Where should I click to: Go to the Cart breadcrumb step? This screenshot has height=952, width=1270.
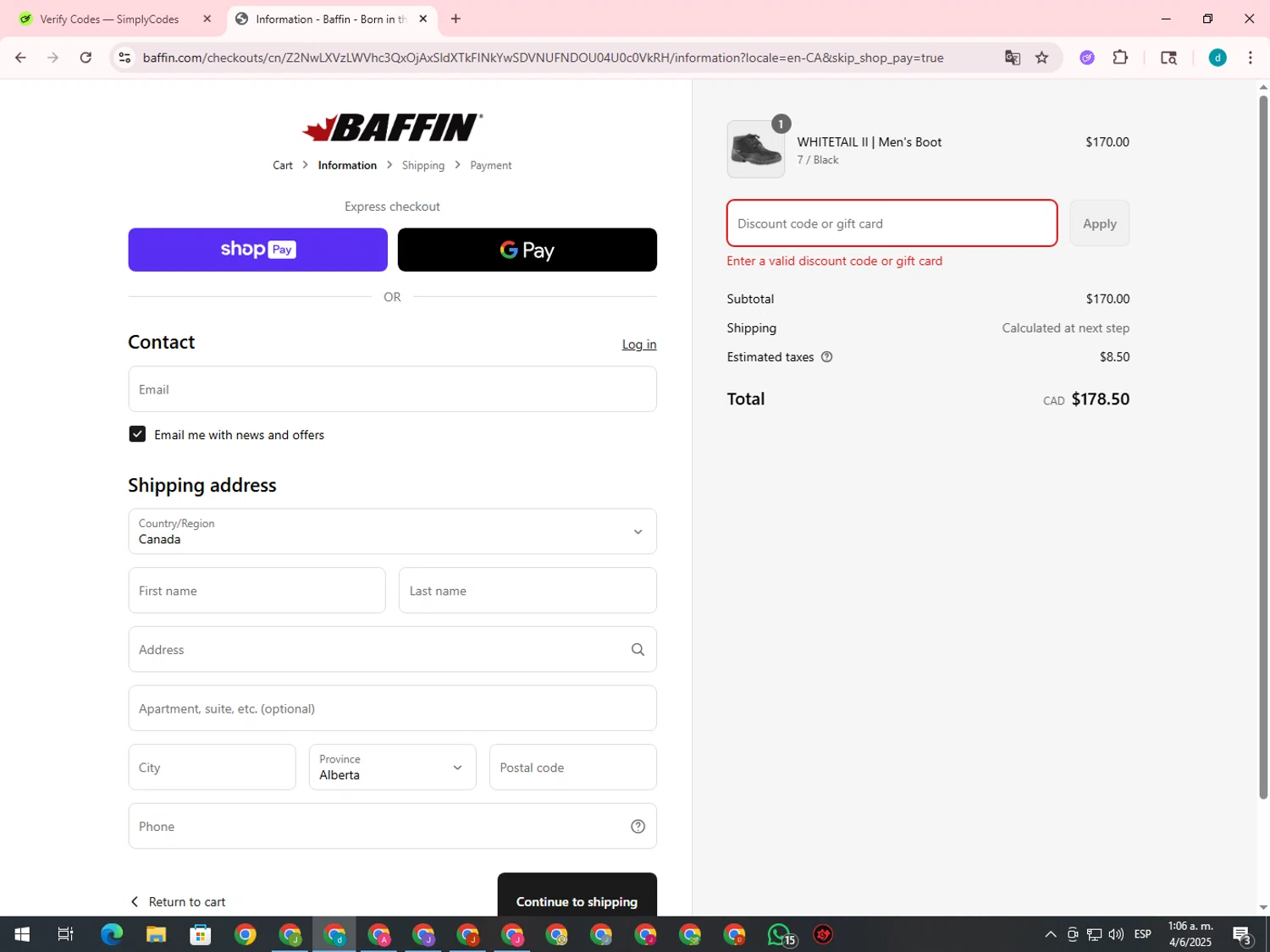283,165
